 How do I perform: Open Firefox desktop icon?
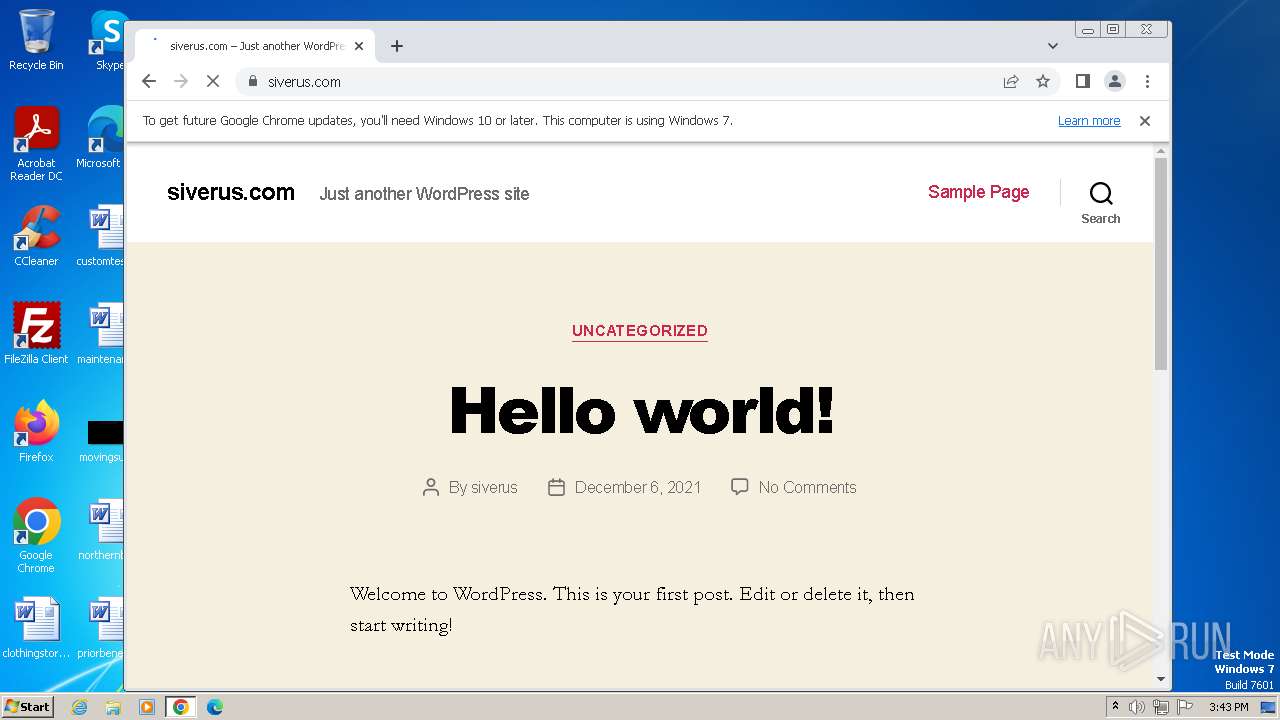pos(36,432)
